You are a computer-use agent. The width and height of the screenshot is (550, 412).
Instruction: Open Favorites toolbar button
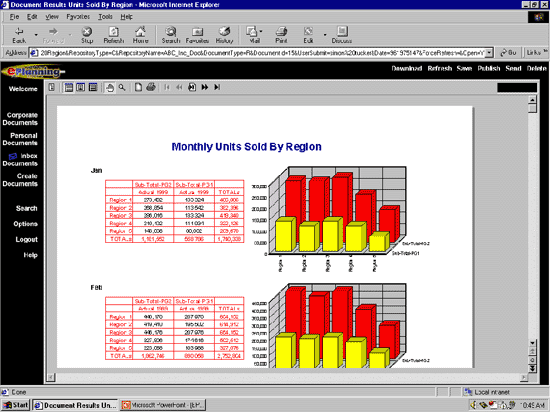197,35
